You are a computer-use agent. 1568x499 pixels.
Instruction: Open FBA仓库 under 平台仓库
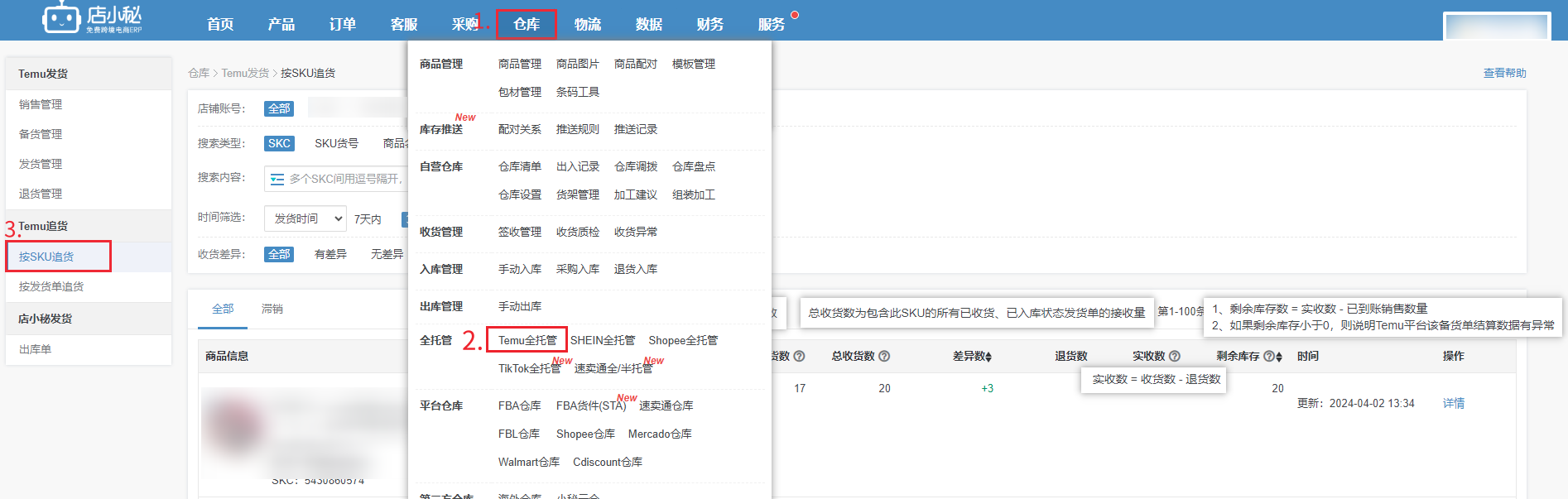point(520,405)
